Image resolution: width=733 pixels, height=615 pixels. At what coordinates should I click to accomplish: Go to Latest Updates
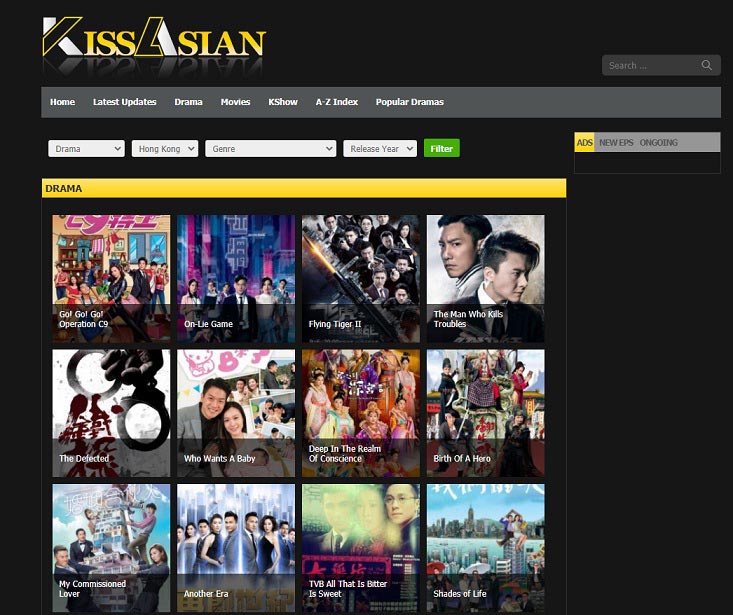click(x=124, y=102)
